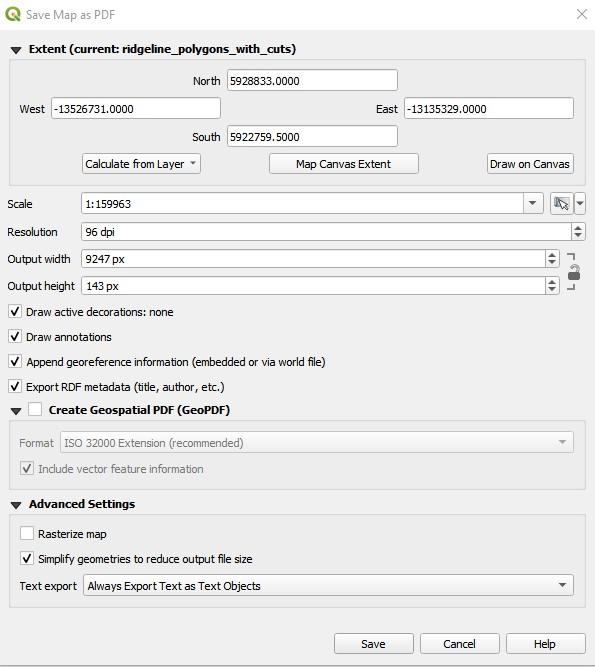Screen dimensions: 595x667
Task: Click the North extent input field
Action: [312, 81]
